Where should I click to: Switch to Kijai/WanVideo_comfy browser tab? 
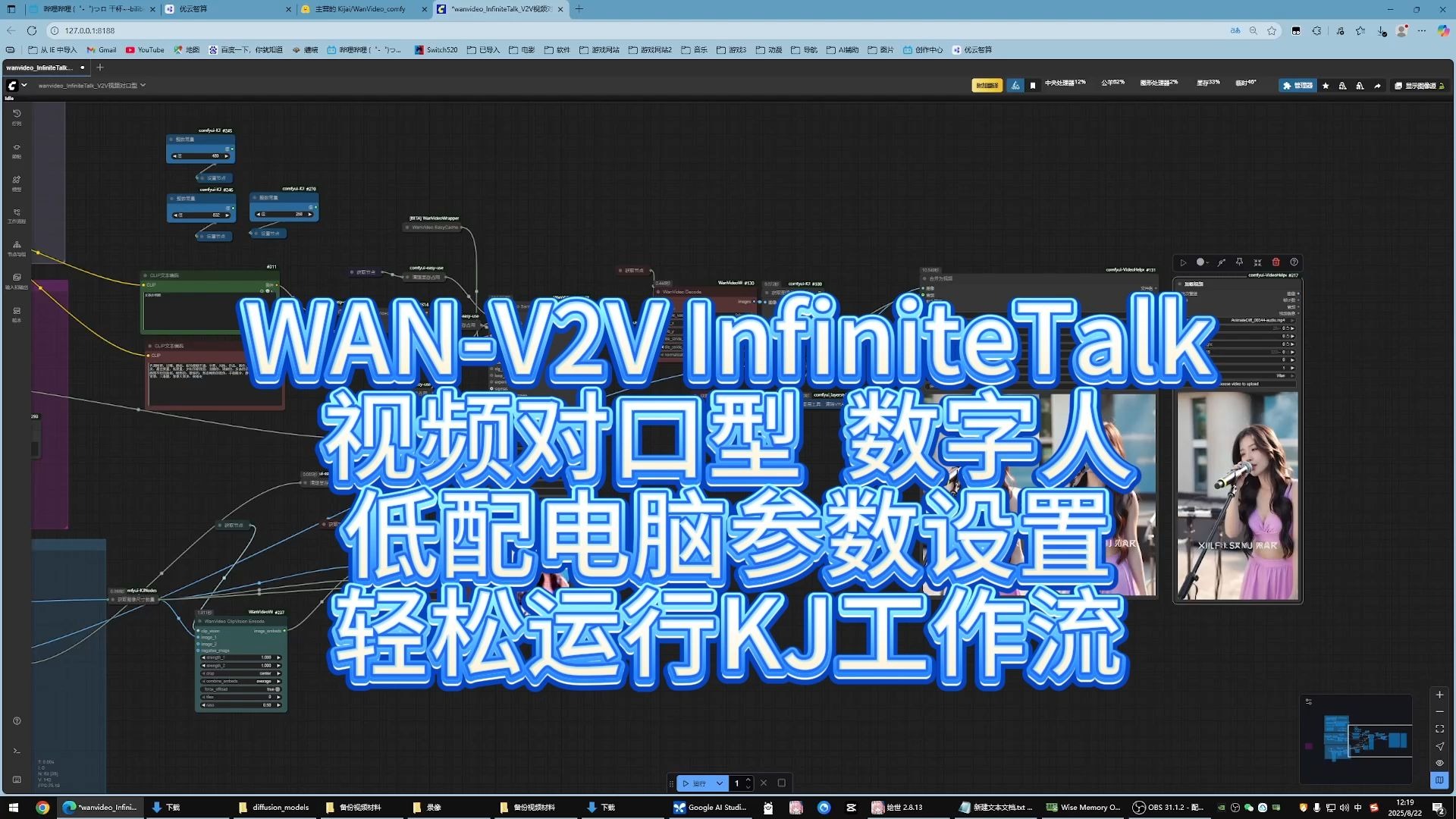(x=364, y=9)
